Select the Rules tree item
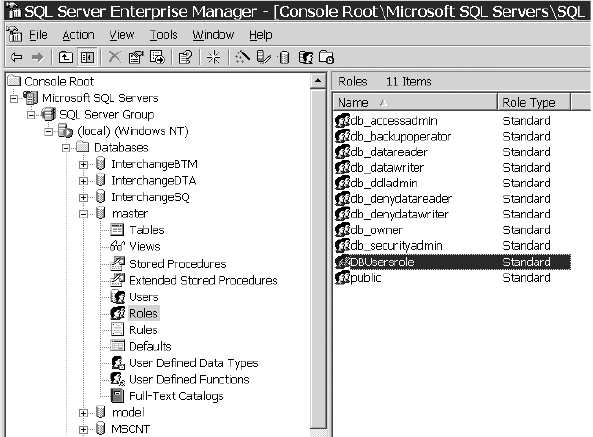This screenshot has width=593, height=437. coord(143,330)
